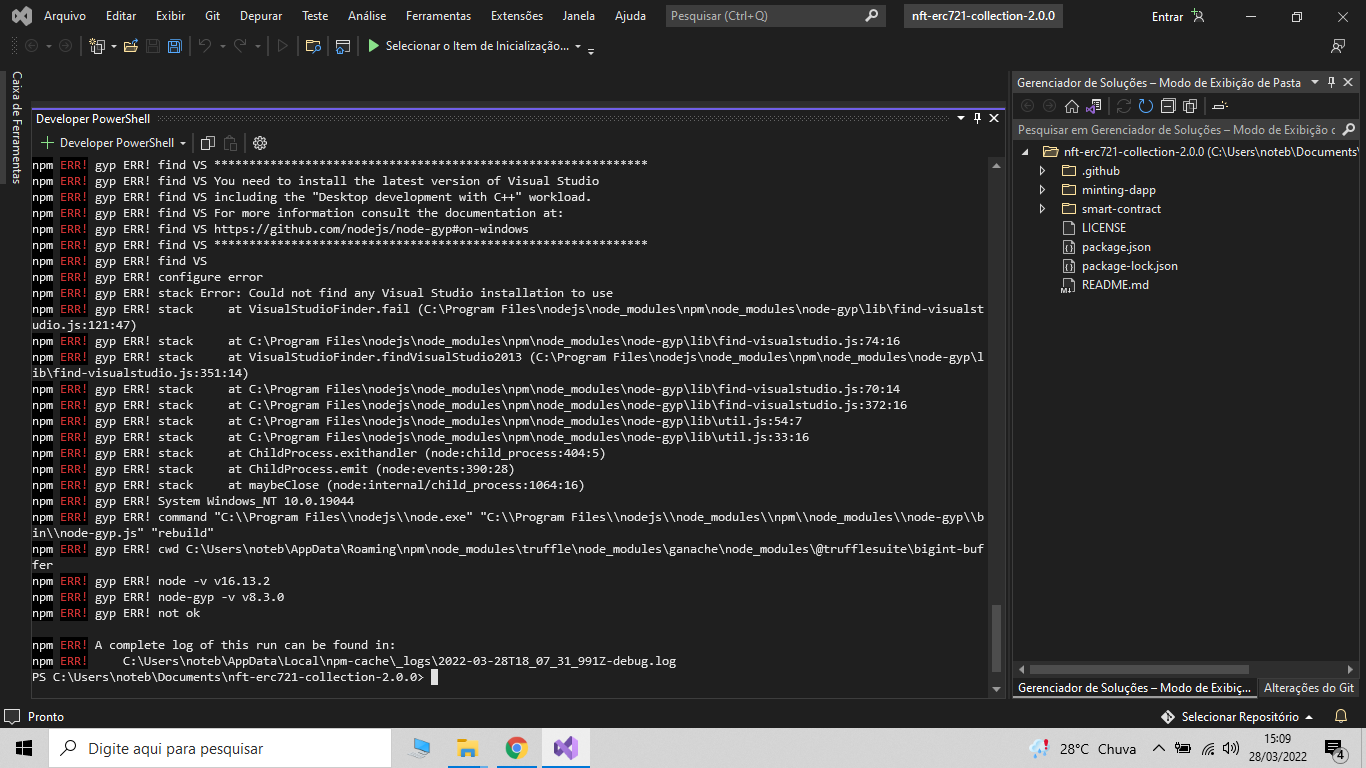Click Show All Files icon in Solution Explorer
Viewport: 1366px width, 768px height.
(1190, 106)
